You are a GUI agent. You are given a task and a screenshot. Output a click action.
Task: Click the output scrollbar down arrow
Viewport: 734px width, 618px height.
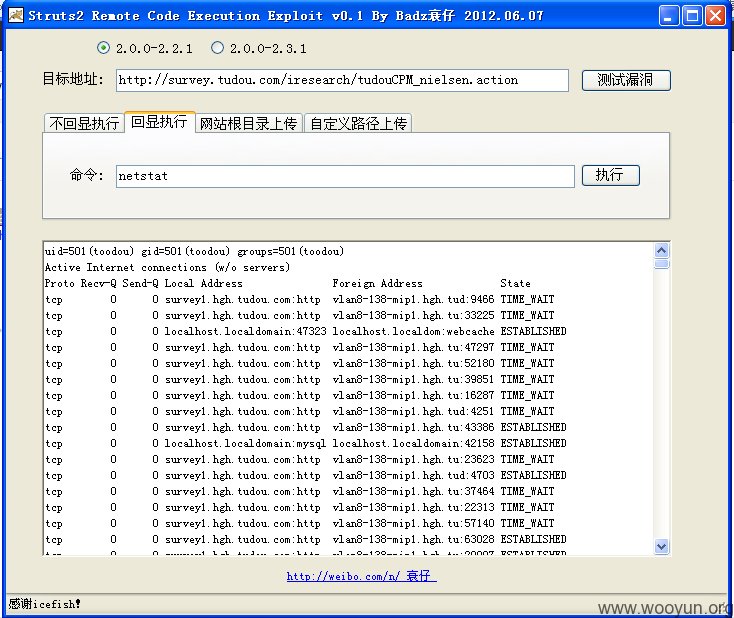pos(661,546)
